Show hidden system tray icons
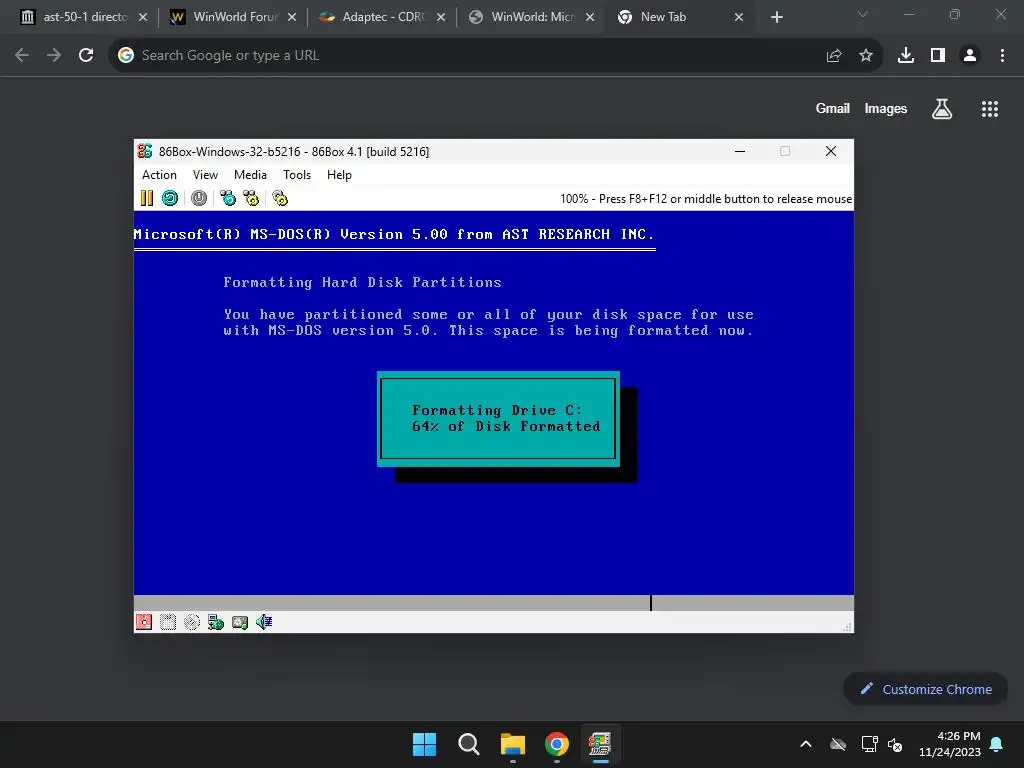The width and height of the screenshot is (1024, 768). pos(806,744)
